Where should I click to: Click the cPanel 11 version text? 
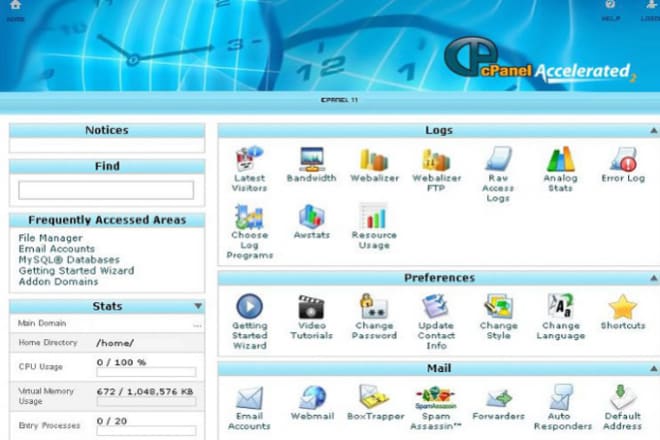click(x=339, y=100)
